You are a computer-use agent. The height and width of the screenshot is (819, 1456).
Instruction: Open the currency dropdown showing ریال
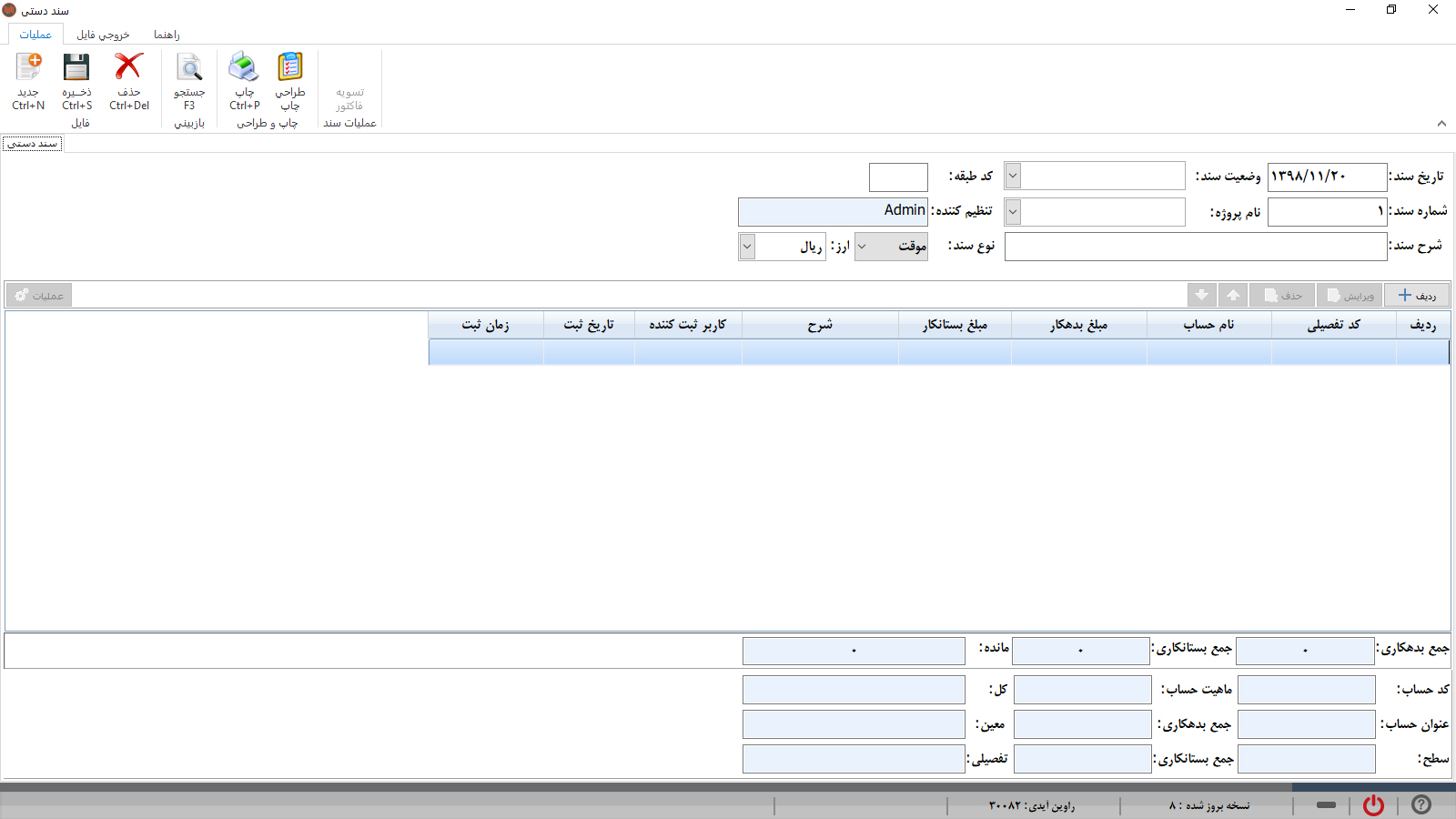click(747, 247)
